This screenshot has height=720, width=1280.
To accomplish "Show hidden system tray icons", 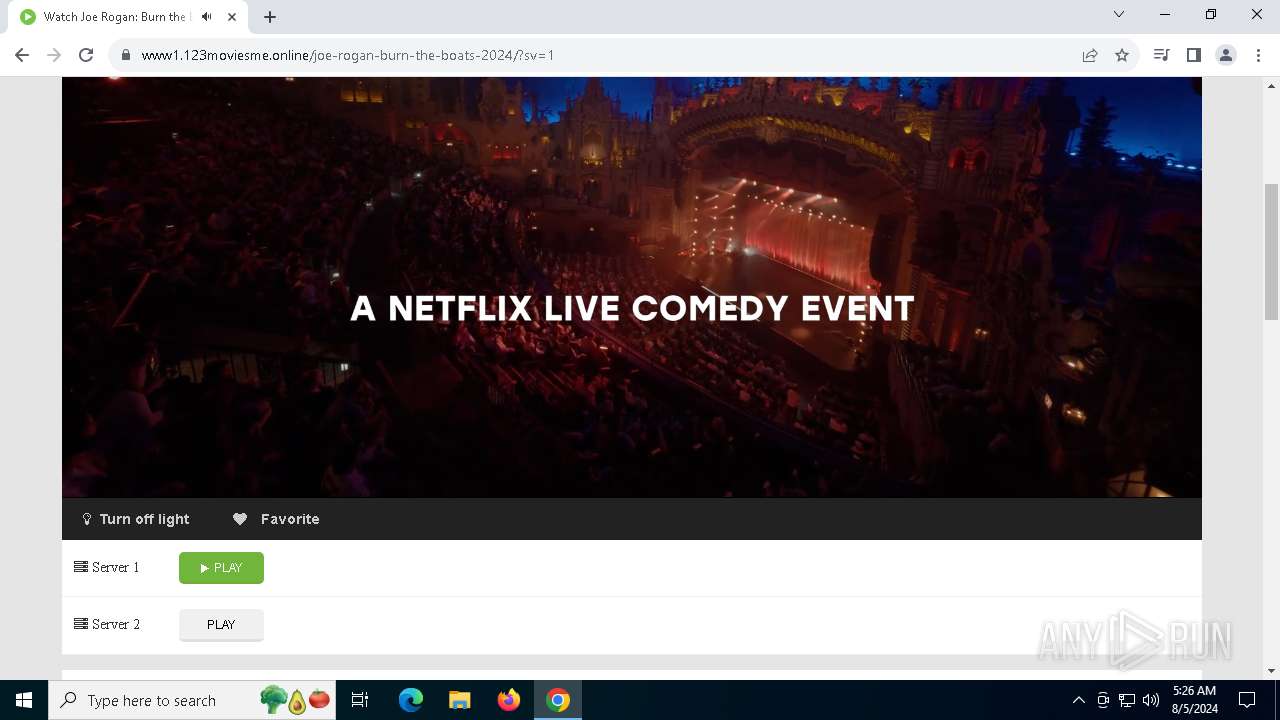I will [1078, 700].
